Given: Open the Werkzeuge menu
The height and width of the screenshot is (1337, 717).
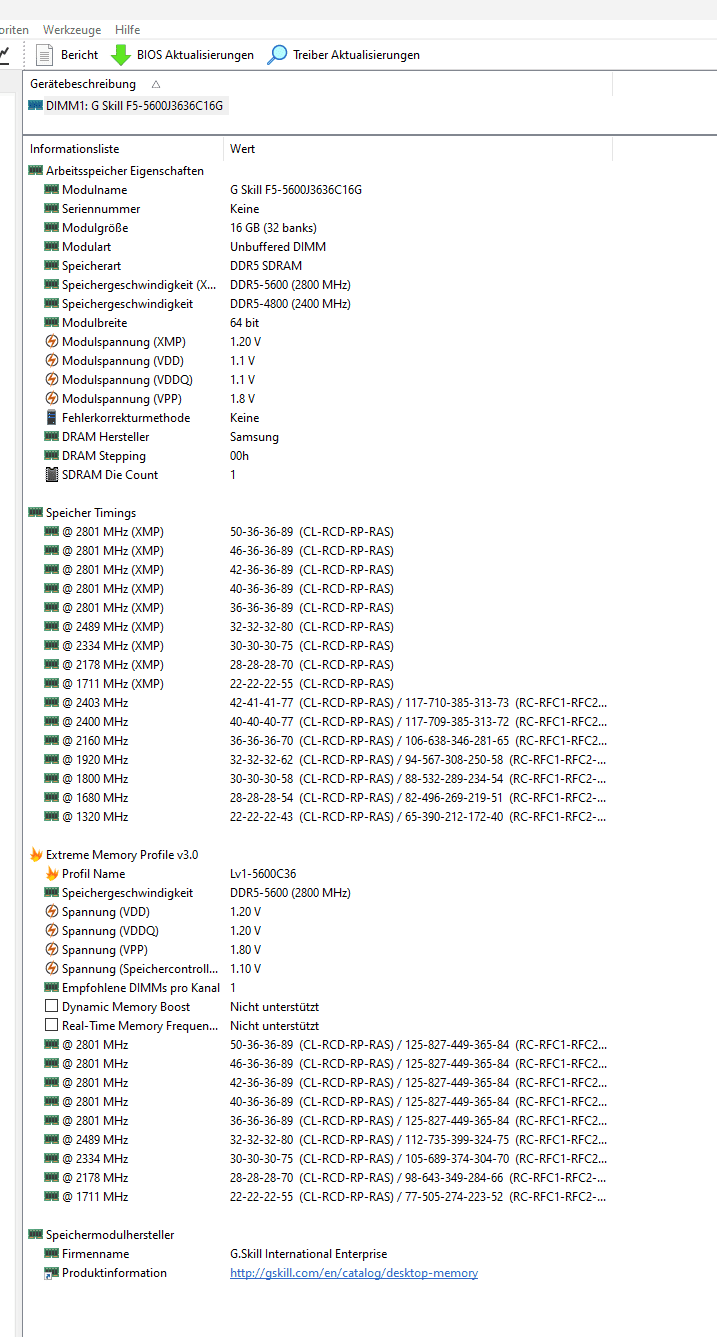Looking at the screenshot, I should click(71, 30).
